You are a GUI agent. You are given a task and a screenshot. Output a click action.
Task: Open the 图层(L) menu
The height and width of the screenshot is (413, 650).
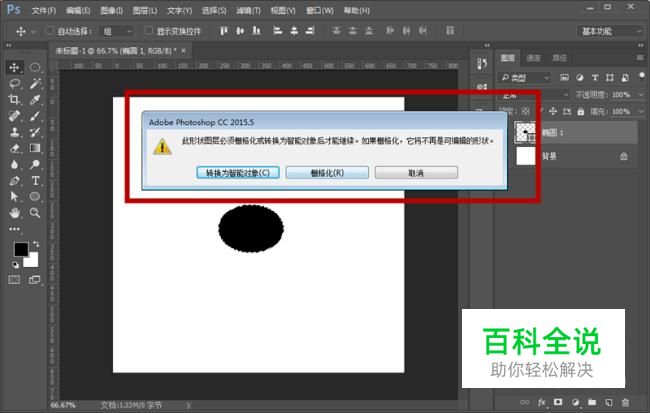click(145, 10)
